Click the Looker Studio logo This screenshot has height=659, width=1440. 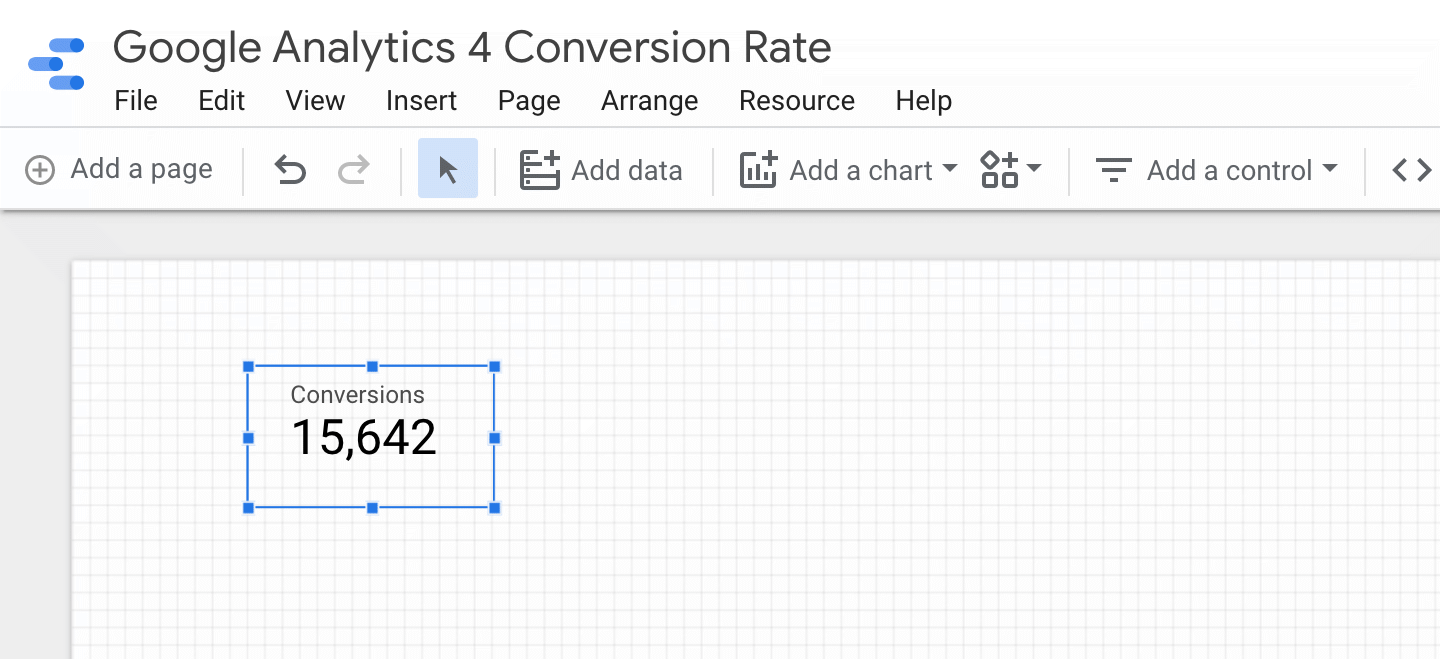[x=56, y=64]
